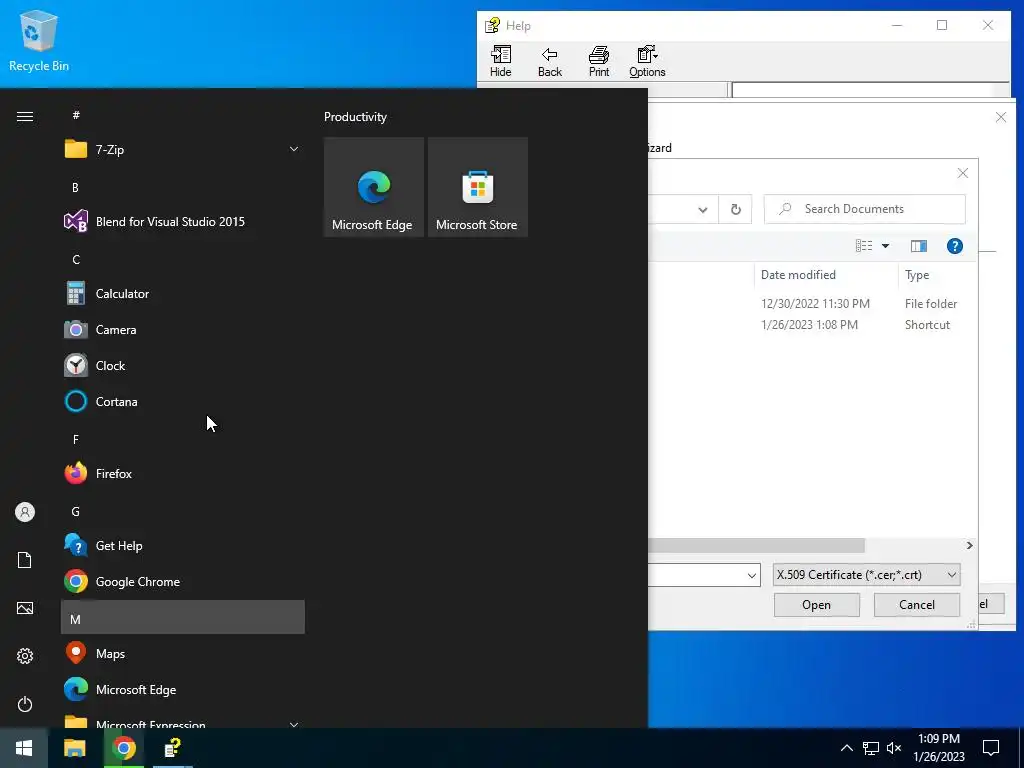The width and height of the screenshot is (1024, 768).
Task: Close the file open dialog
Action: coord(963,173)
